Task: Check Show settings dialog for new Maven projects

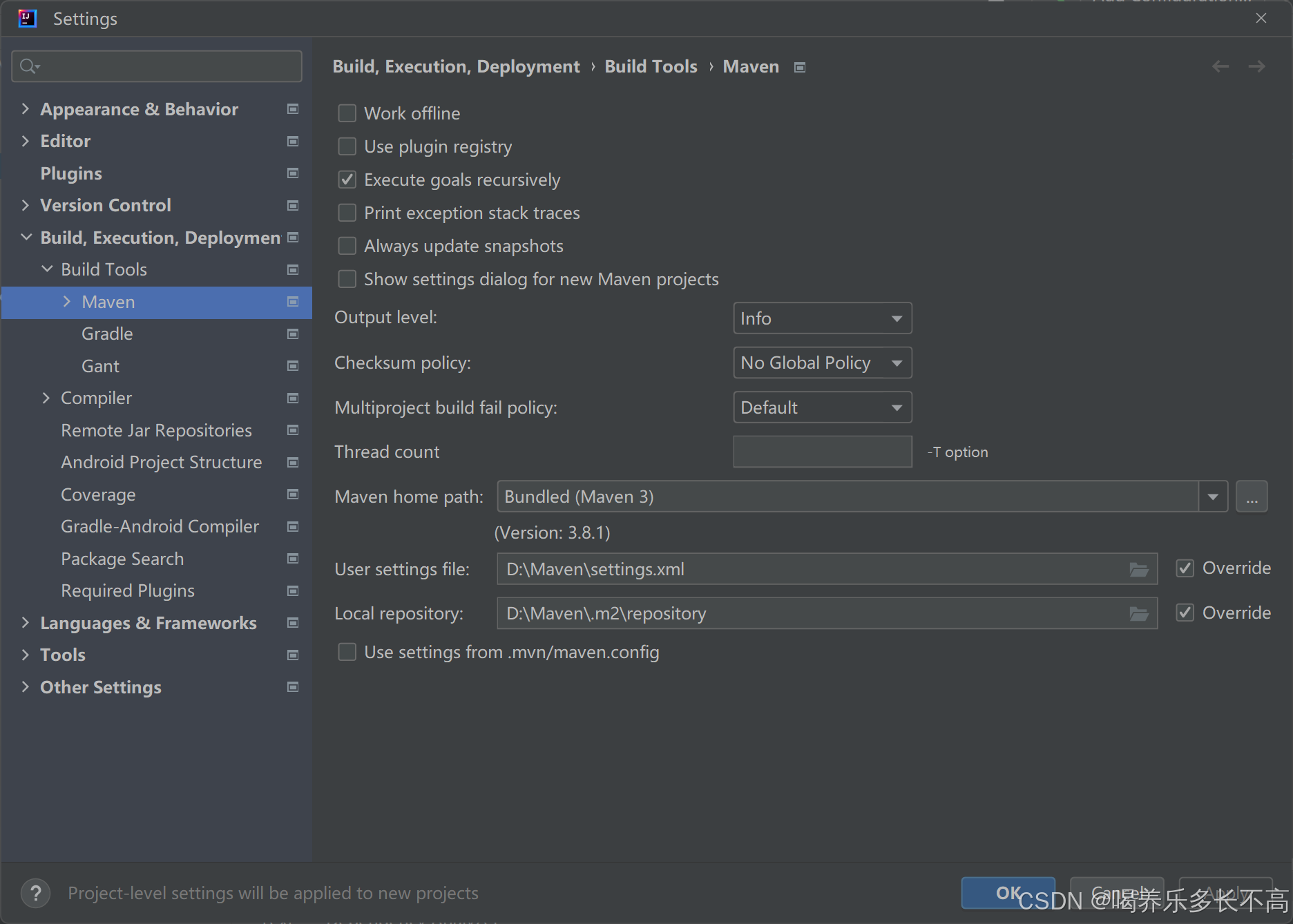Action: tap(347, 279)
